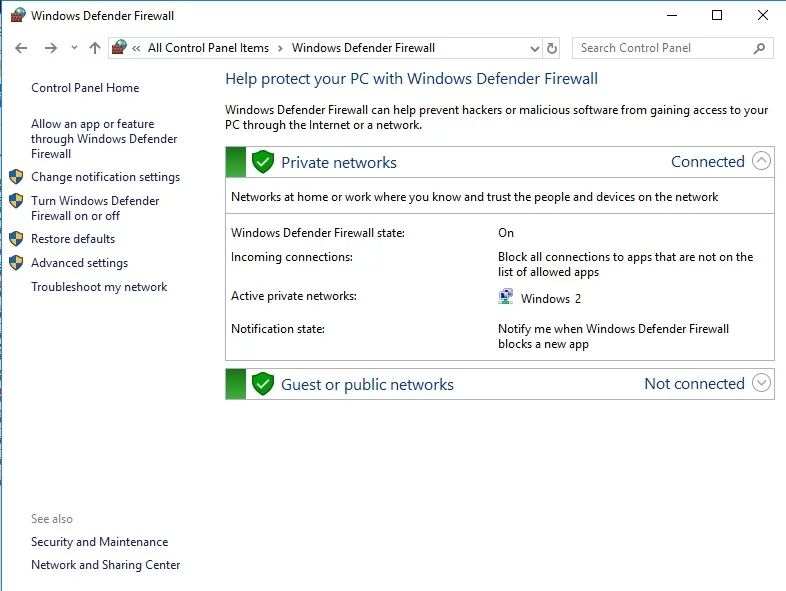The image size is (786, 591).
Task: Expand the Guest or public networks section
Action: point(761,383)
